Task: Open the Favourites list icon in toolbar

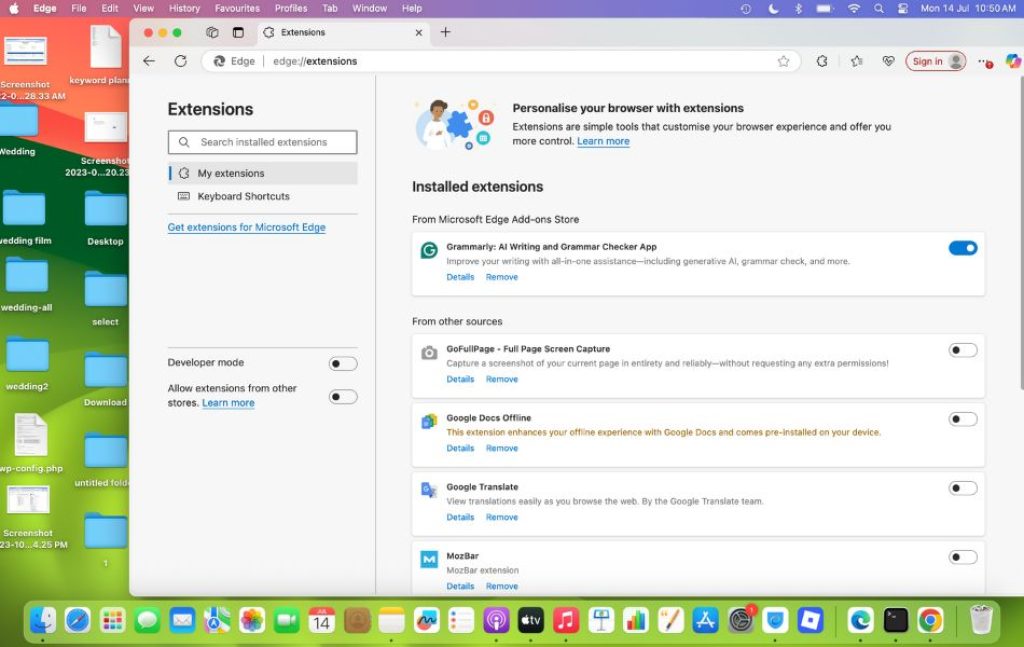Action: point(856,61)
